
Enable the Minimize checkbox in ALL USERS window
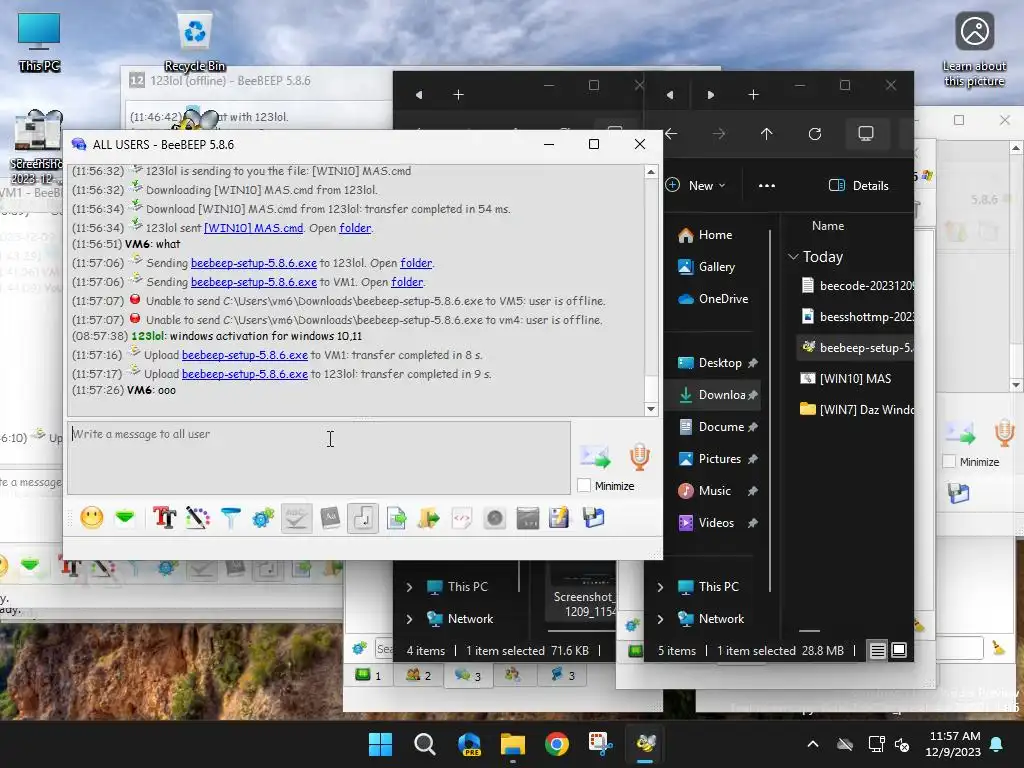(x=584, y=485)
